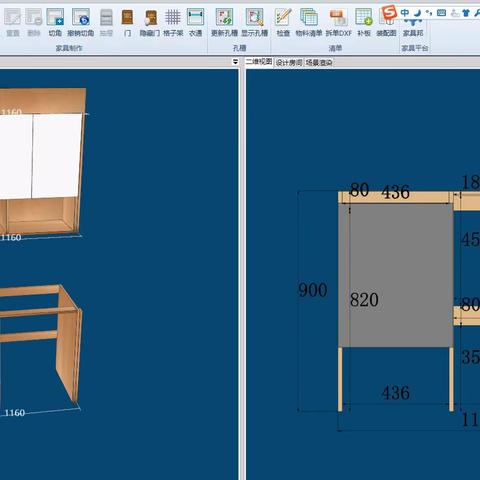Add a door with the 门 tool
The height and width of the screenshot is (480, 480).
[x=127, y=22]
